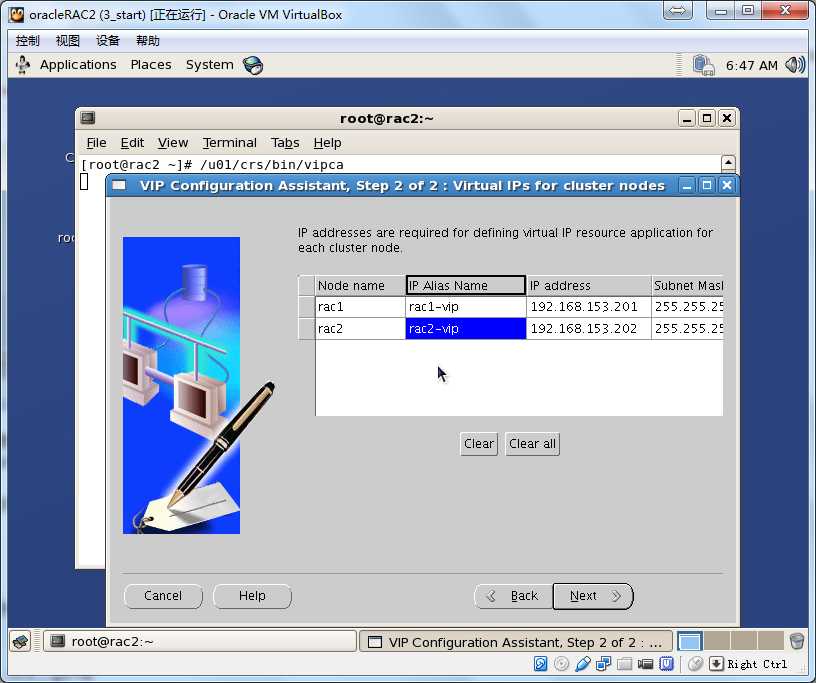816x683 pixels.
Task: Open the VirtualBox 控制 menu
Action: (x=28, y=41)
